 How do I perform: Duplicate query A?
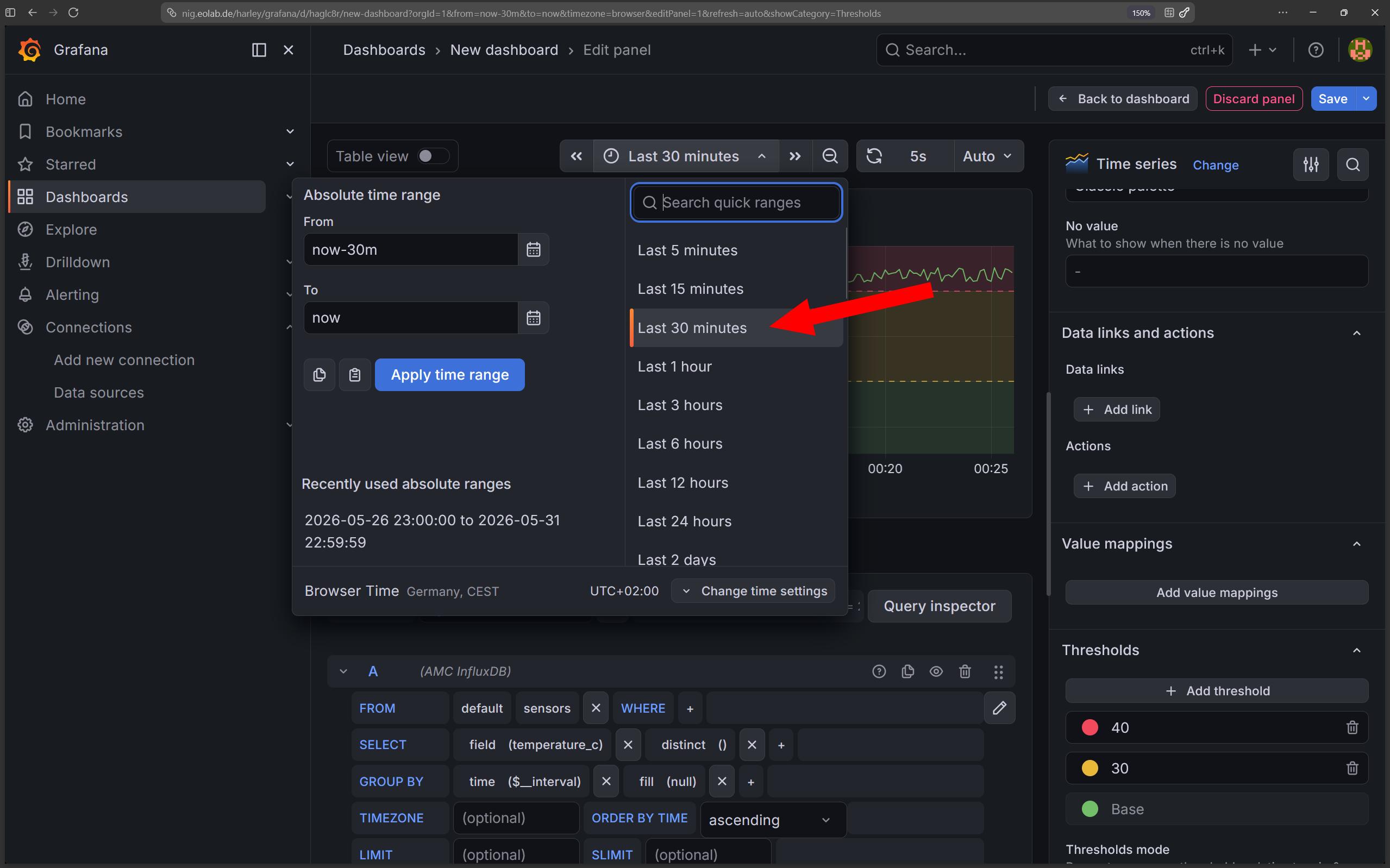[907, 671]
